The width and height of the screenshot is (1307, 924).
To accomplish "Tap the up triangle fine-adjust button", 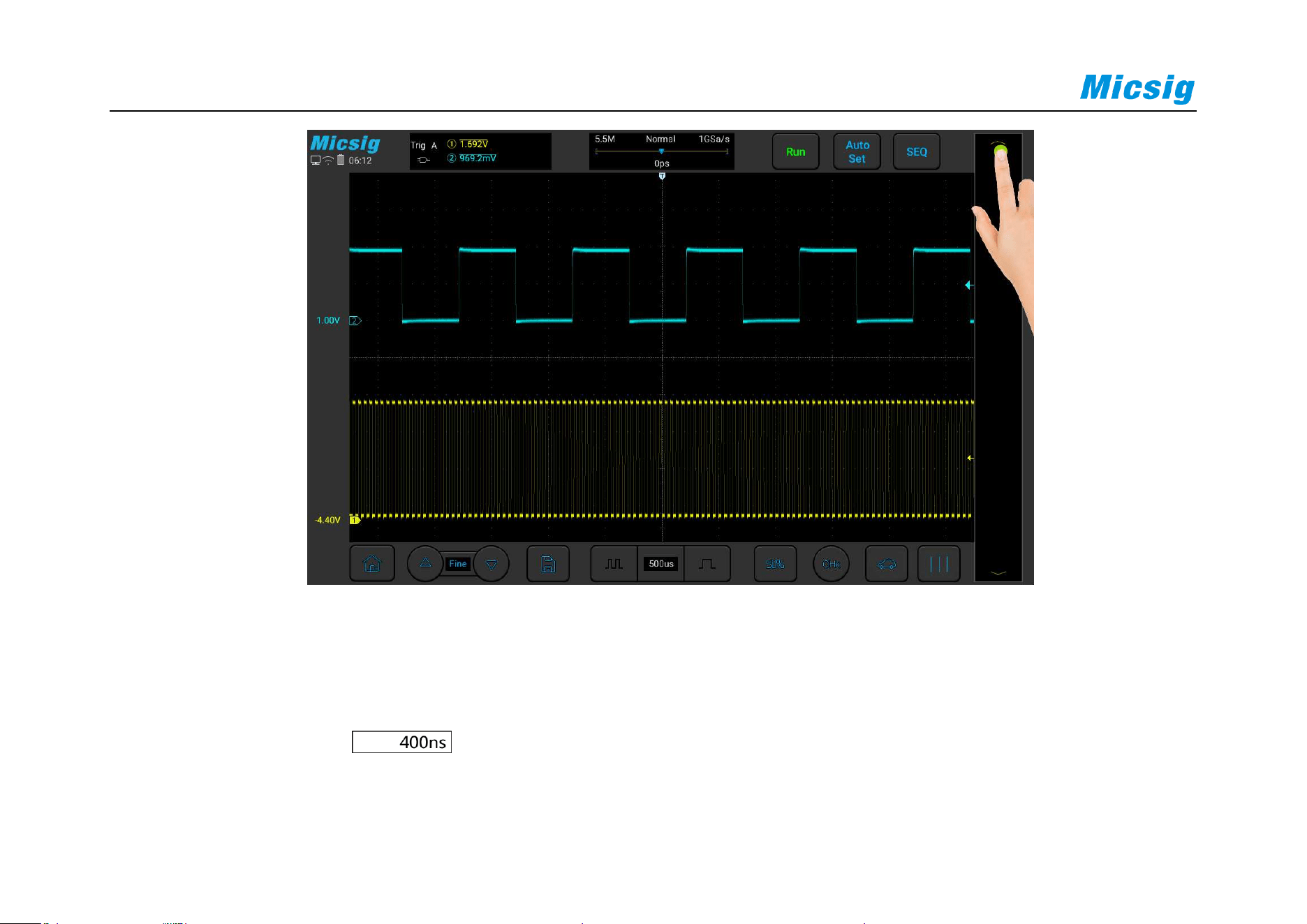I will (x=425, y=564).
